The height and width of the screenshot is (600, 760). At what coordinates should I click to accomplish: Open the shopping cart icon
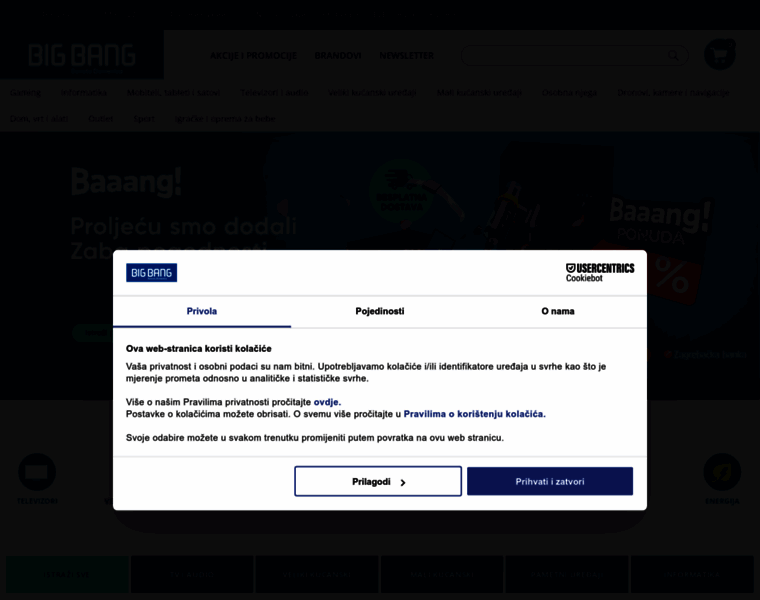tap(720, 55)
